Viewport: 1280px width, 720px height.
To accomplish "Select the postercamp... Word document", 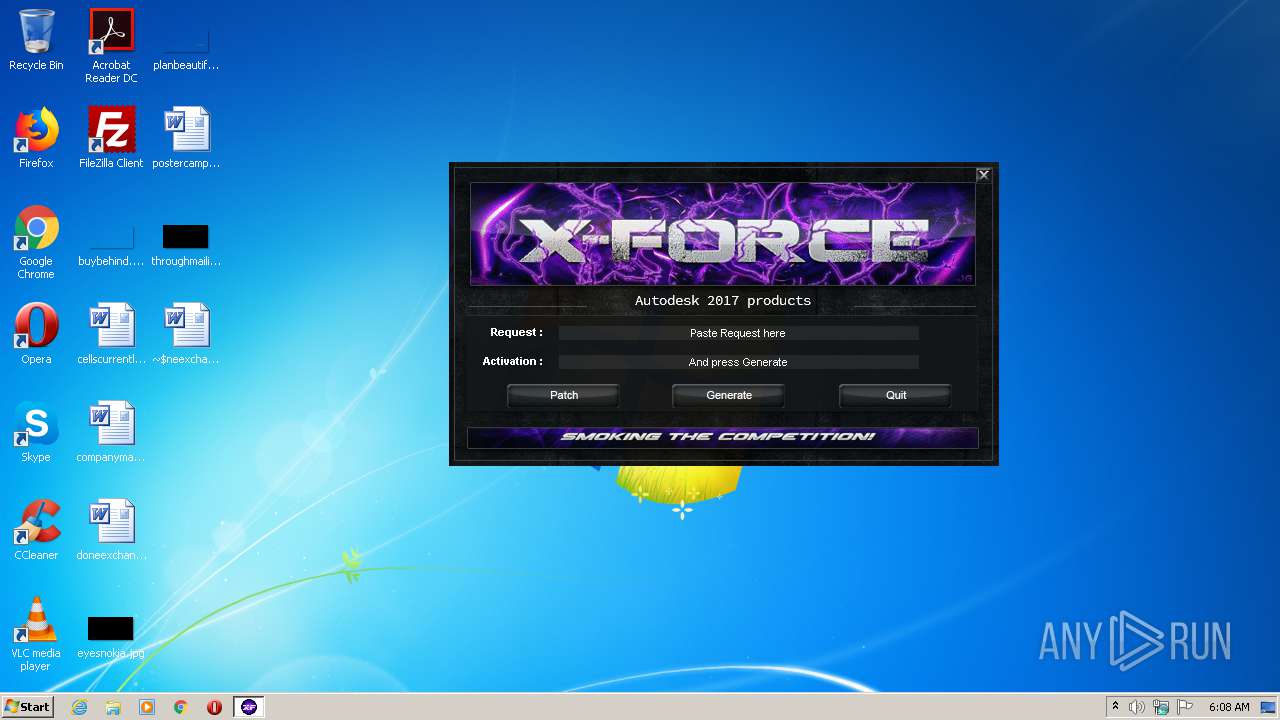I will (x=186, y=138).
